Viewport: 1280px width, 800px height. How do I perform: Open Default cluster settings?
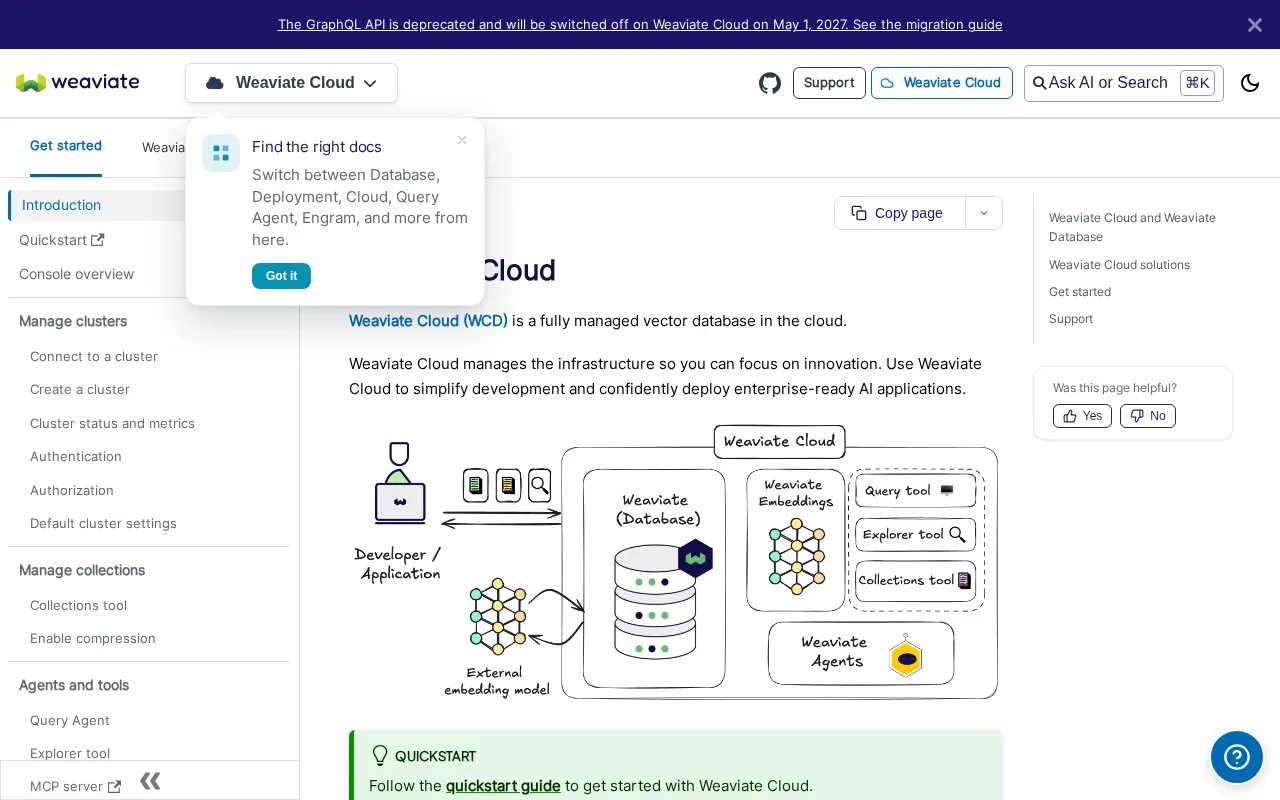(x=103, y=523)
